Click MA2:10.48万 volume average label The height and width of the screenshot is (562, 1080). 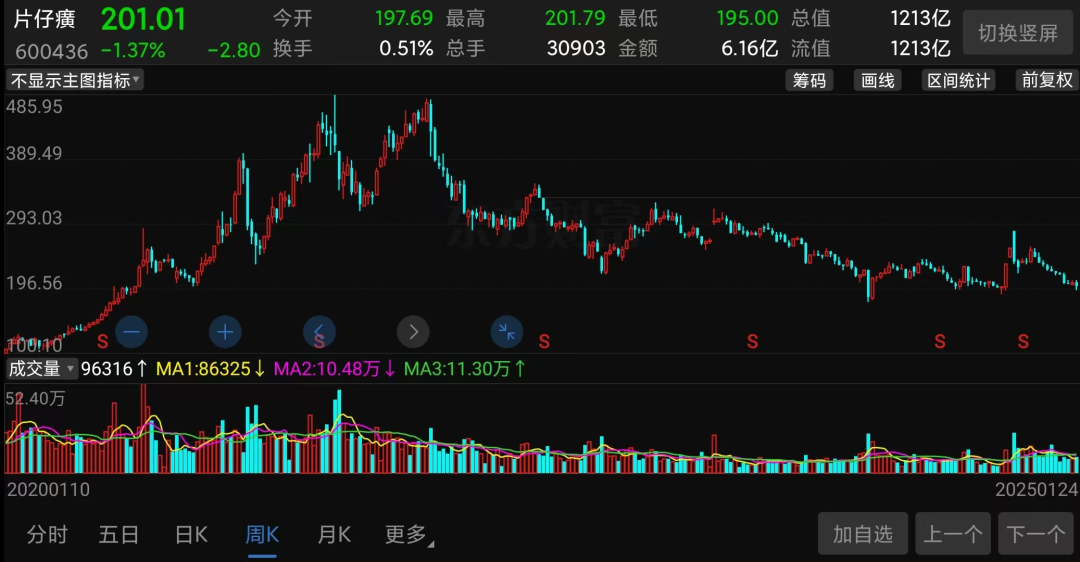tap(334, 369)
